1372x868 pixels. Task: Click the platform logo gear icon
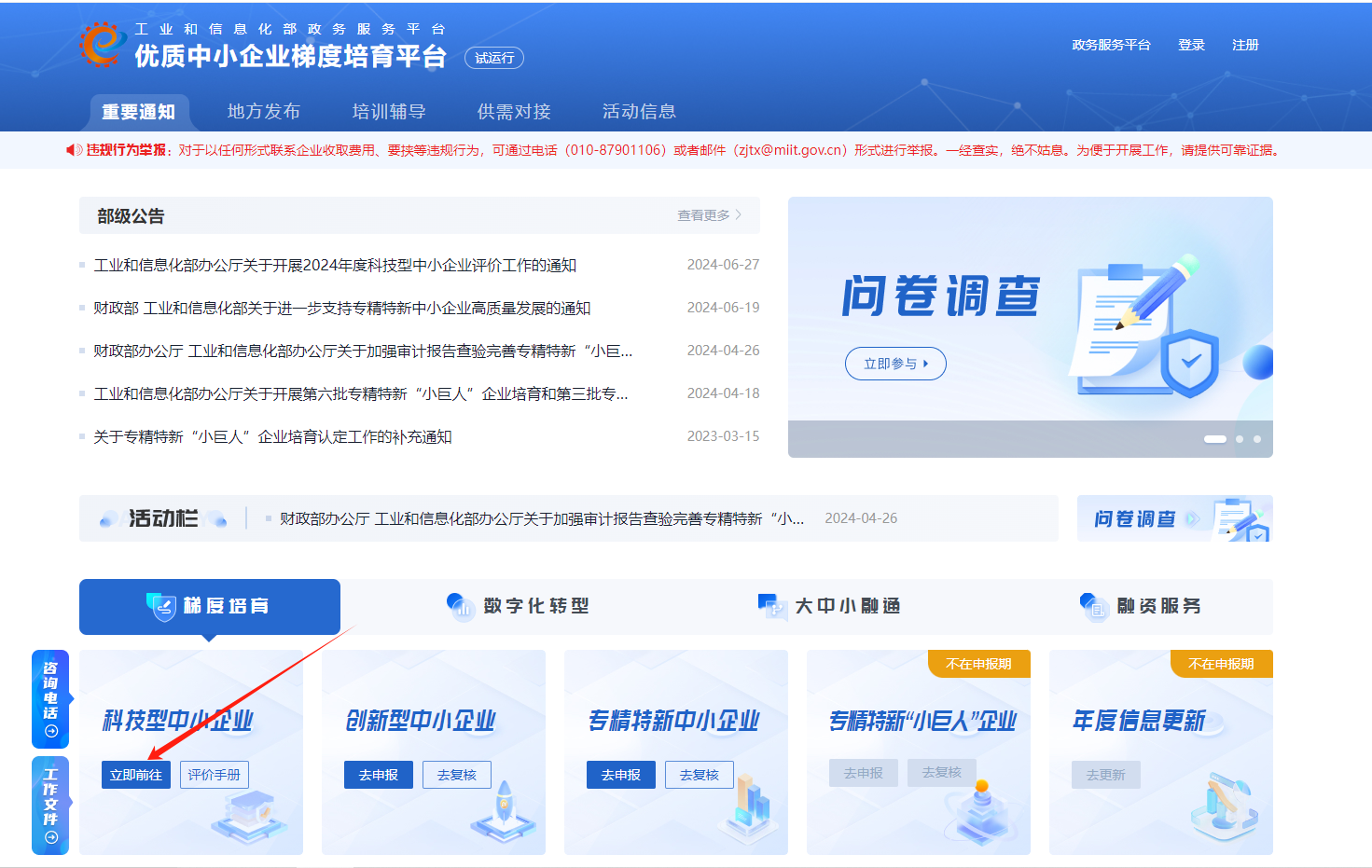click(x=102, y=42)
